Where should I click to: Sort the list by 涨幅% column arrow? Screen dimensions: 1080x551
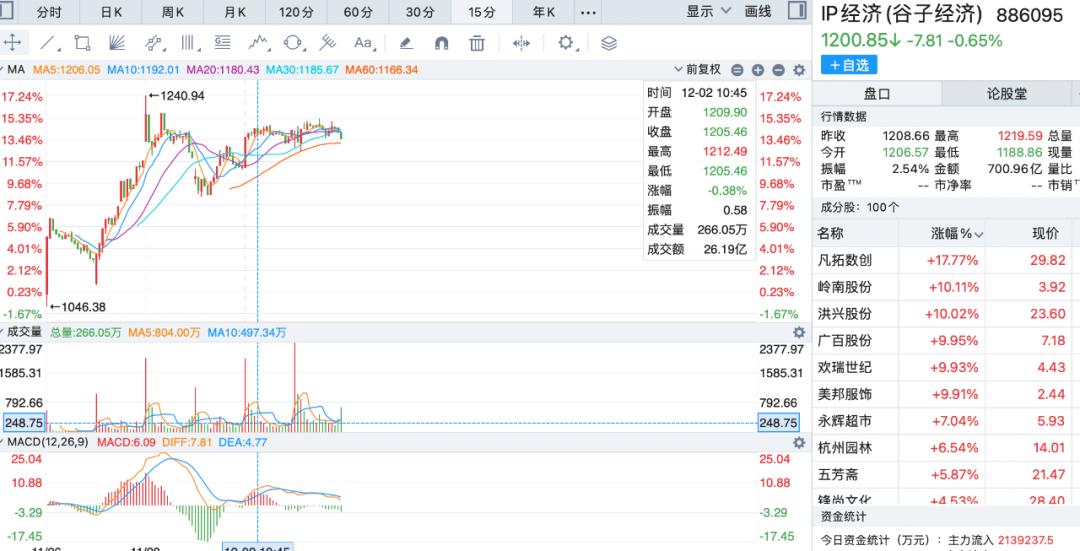[x=979, y=235]
